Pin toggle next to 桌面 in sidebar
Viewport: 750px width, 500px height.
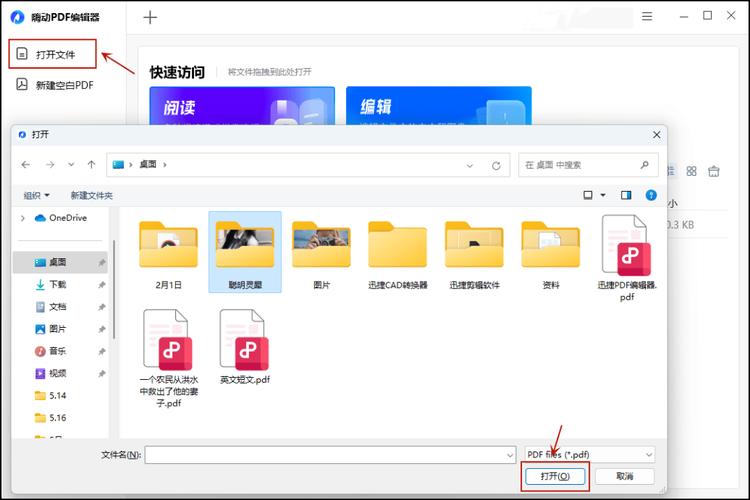pos(101,263)
